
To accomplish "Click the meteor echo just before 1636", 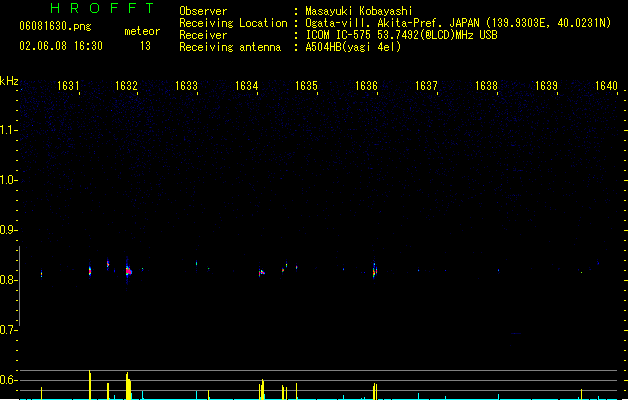I will (x=375, y=271).
